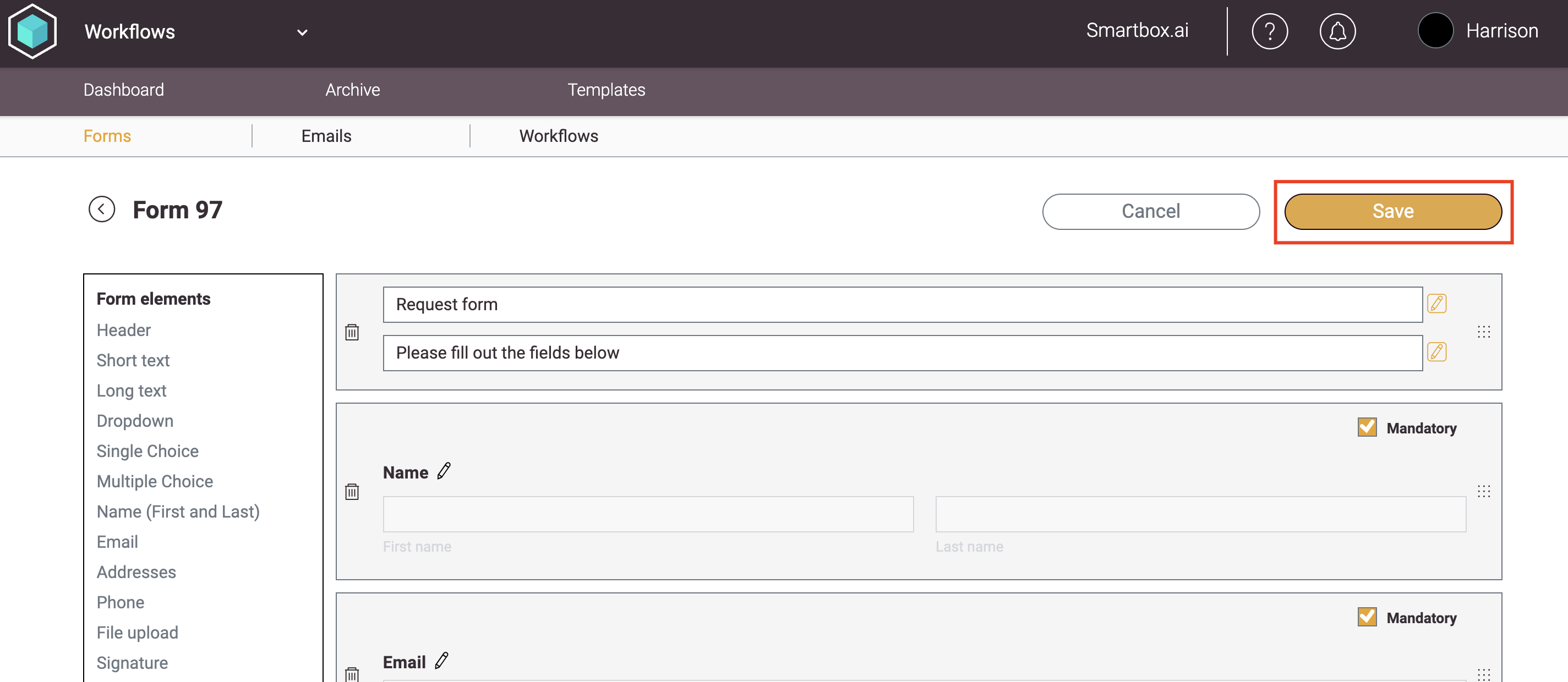The image size is (1568, 682).
Task: Expand the Workflows app dropdown chevron
Action: (302, 32)
